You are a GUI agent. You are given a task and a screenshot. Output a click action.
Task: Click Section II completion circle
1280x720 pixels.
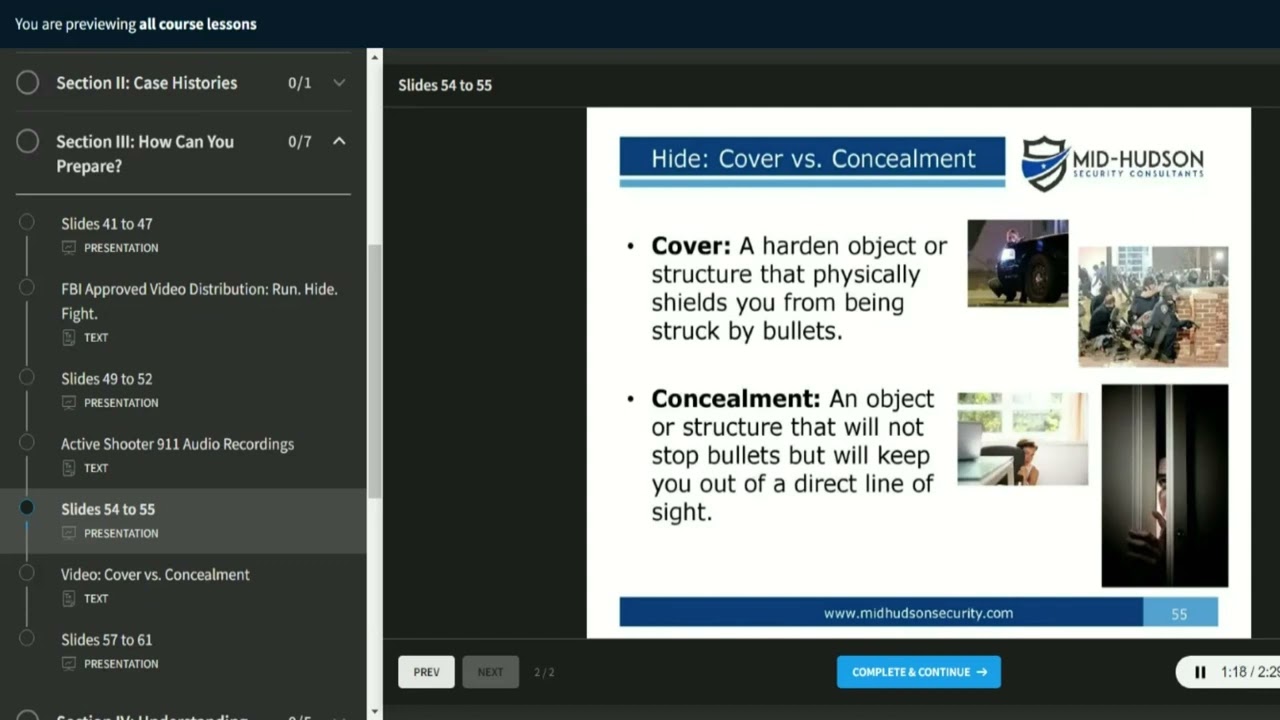(28, 83)
